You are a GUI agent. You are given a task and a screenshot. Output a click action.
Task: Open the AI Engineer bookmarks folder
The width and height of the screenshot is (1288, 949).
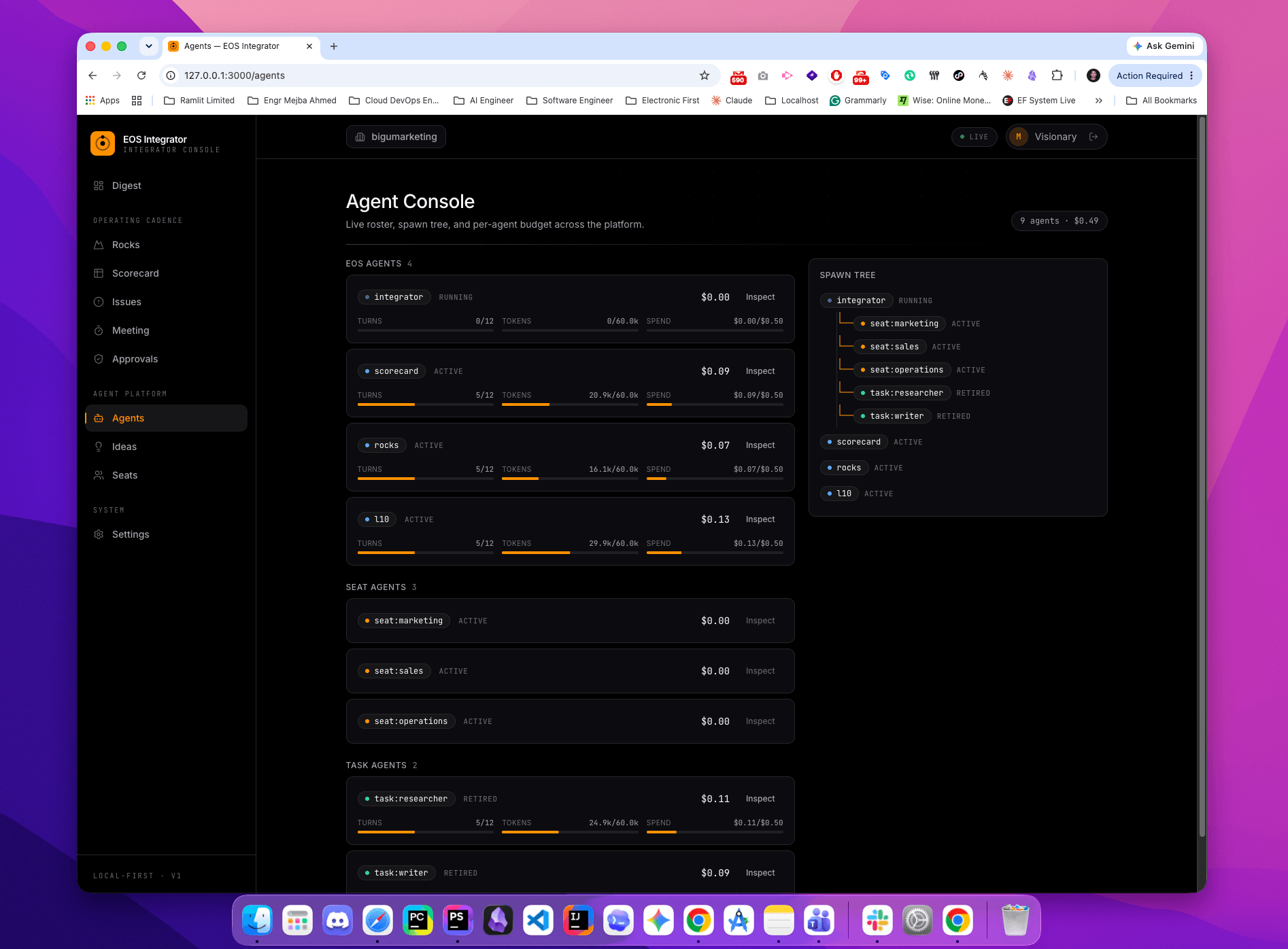tap(484, 101)
